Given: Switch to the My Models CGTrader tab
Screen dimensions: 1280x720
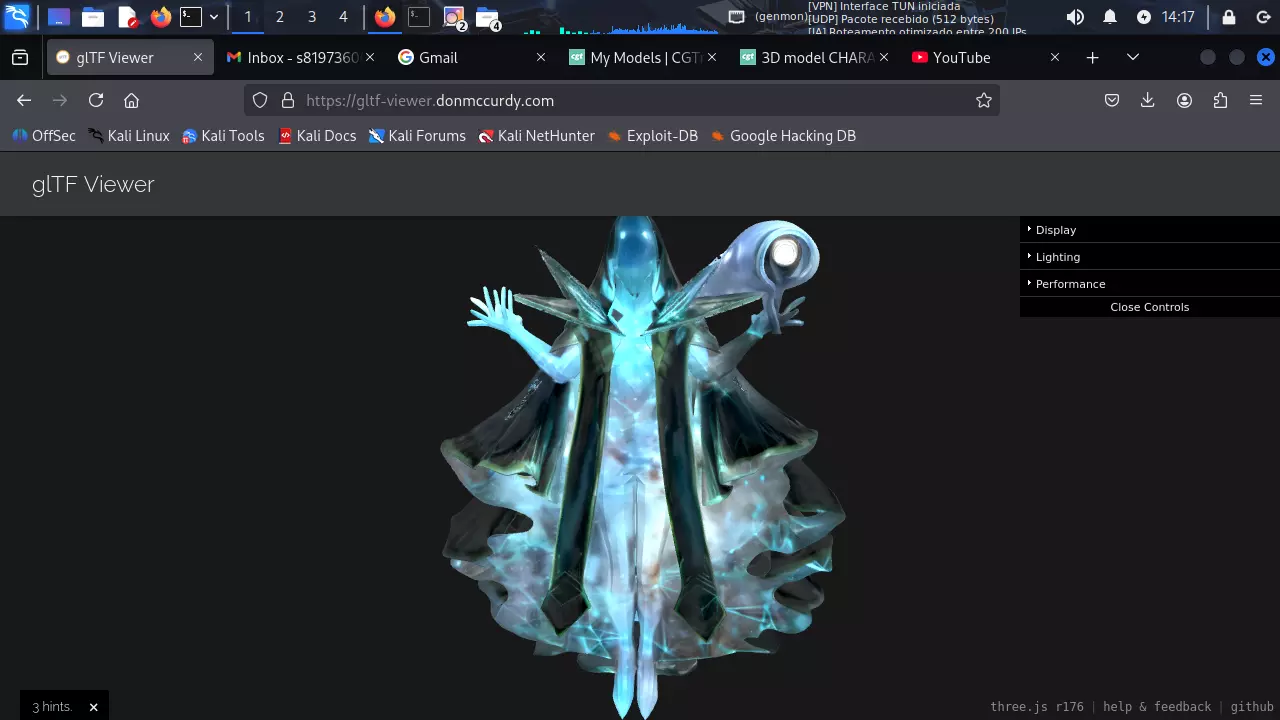Looking at the screenshot, I should point(644,58).
